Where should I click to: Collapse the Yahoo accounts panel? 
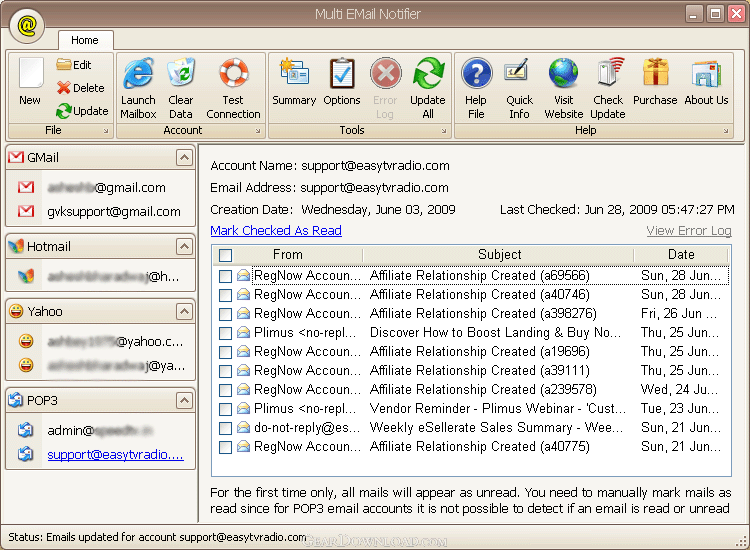184,311
